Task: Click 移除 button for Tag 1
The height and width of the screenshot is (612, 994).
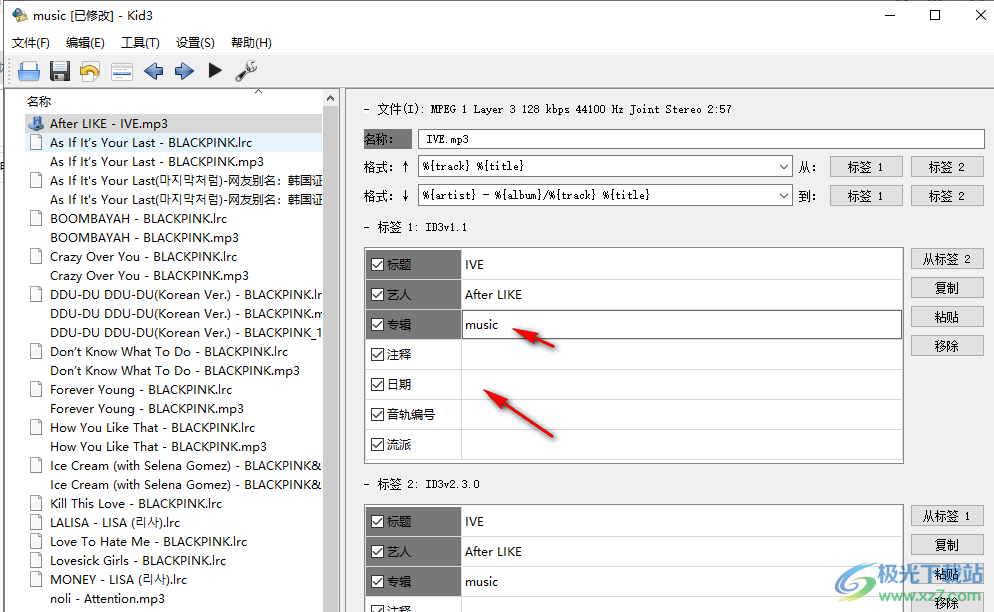Action: coord(946,346)
